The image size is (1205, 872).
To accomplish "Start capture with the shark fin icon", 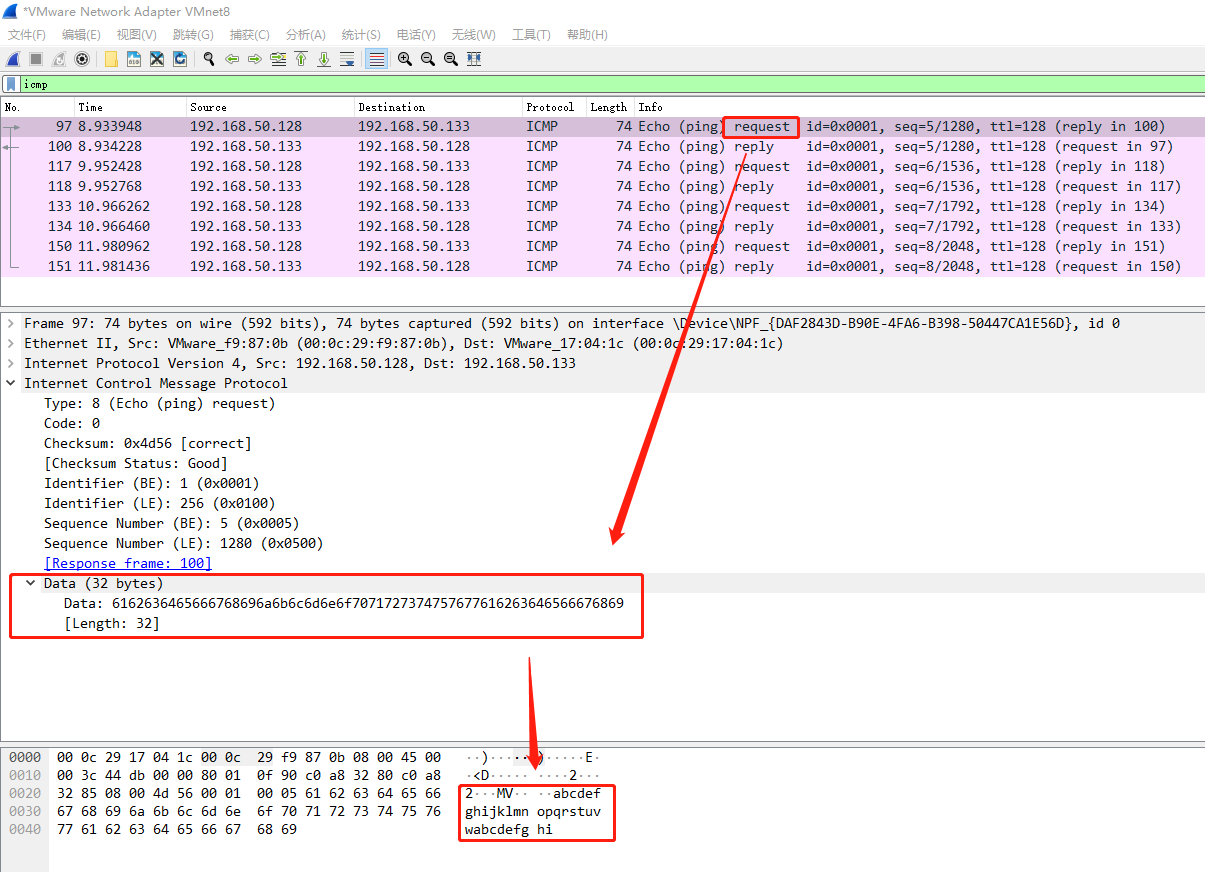I will [13, 59].
